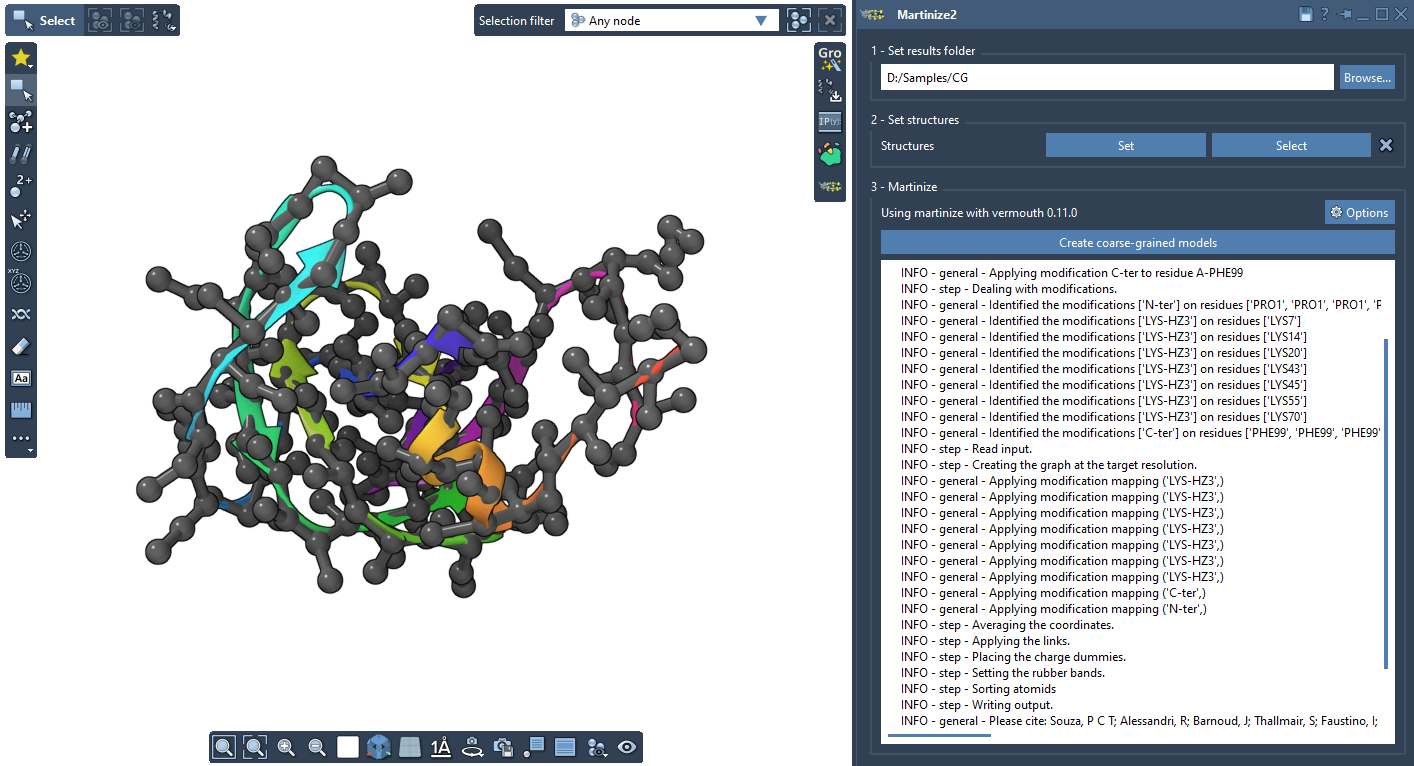Screen dimensions: 1414x766
Task: Click the zoom out magnifier icon
Action: pyautogui.click(x=317, y=747)
